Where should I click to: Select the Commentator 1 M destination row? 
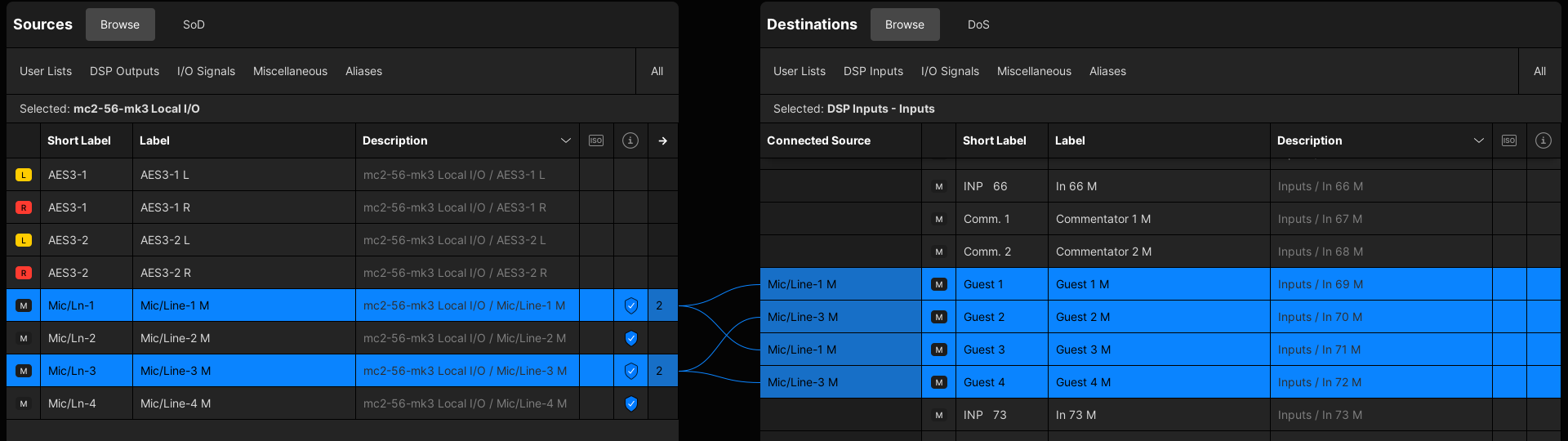(x=1102, y=219)
